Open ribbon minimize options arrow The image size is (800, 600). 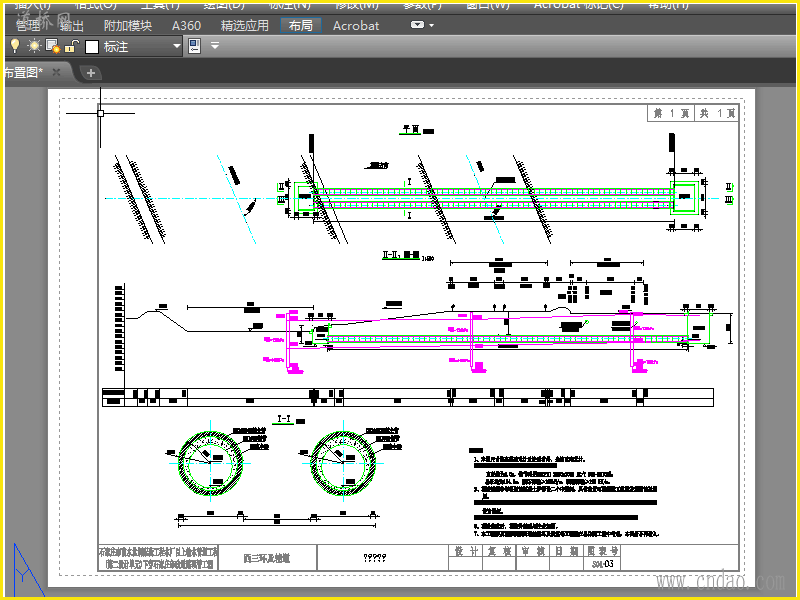pyautogui.click(x=432, y=25)
